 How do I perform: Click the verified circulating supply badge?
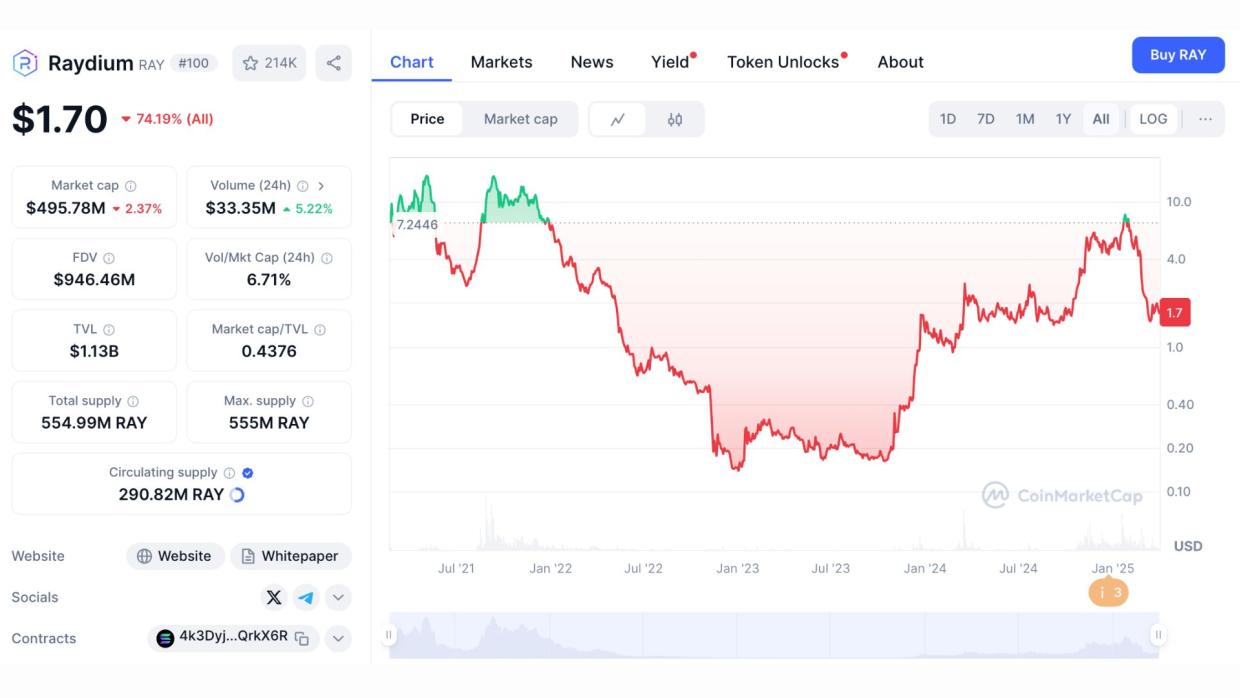click(248, 473)
